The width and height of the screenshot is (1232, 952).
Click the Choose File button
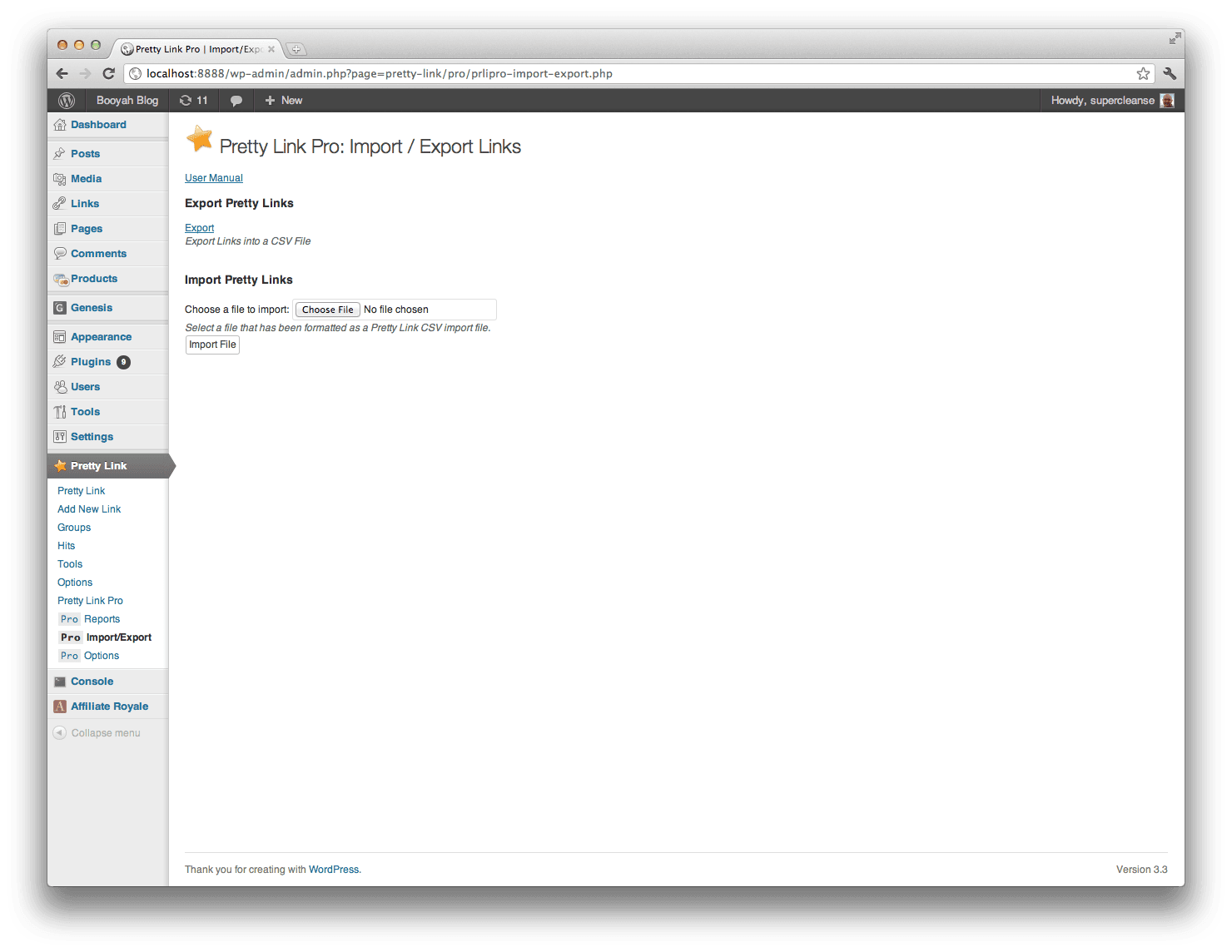tap(328, 310)
